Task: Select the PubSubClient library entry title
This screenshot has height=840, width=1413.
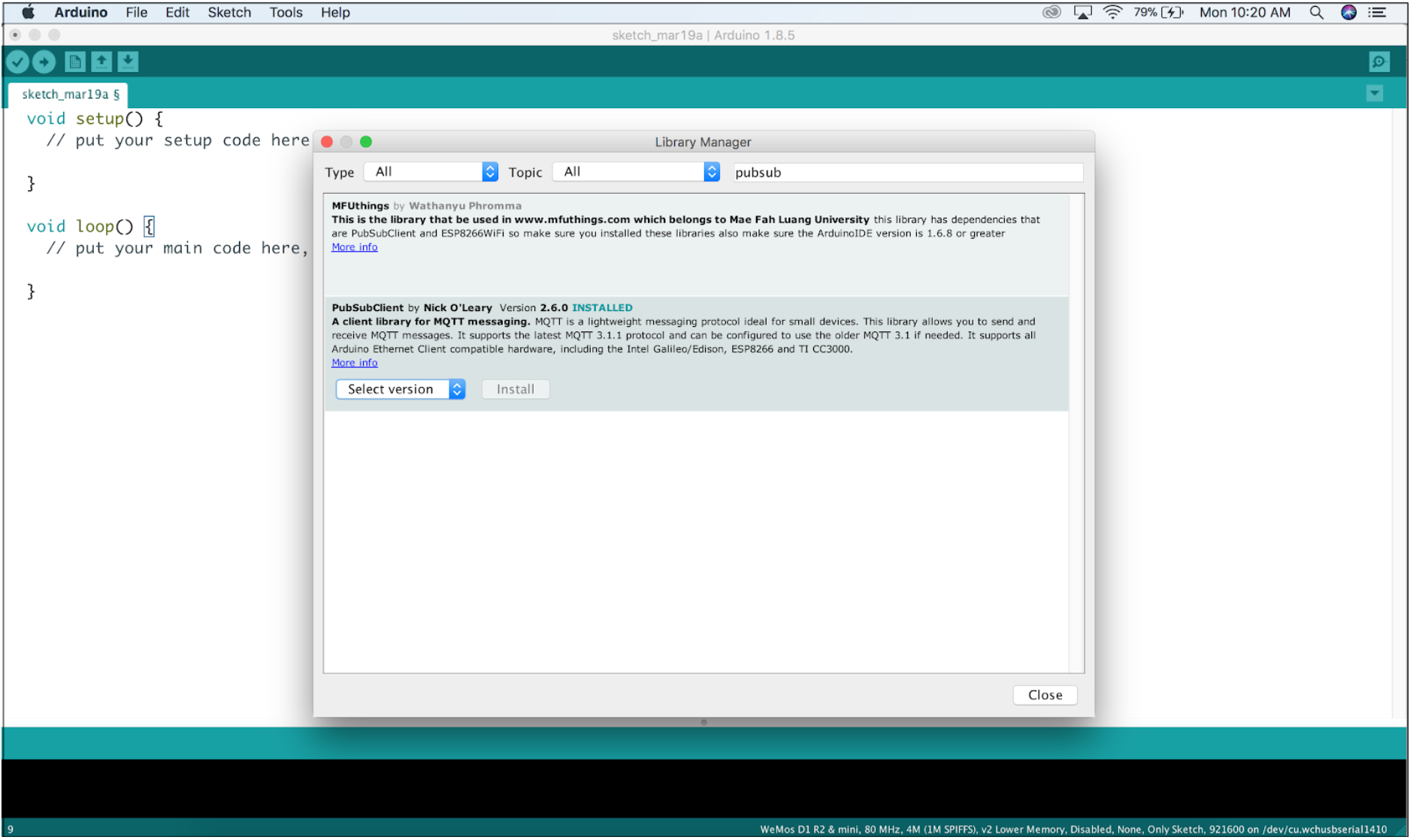Action: pos(368,308)
